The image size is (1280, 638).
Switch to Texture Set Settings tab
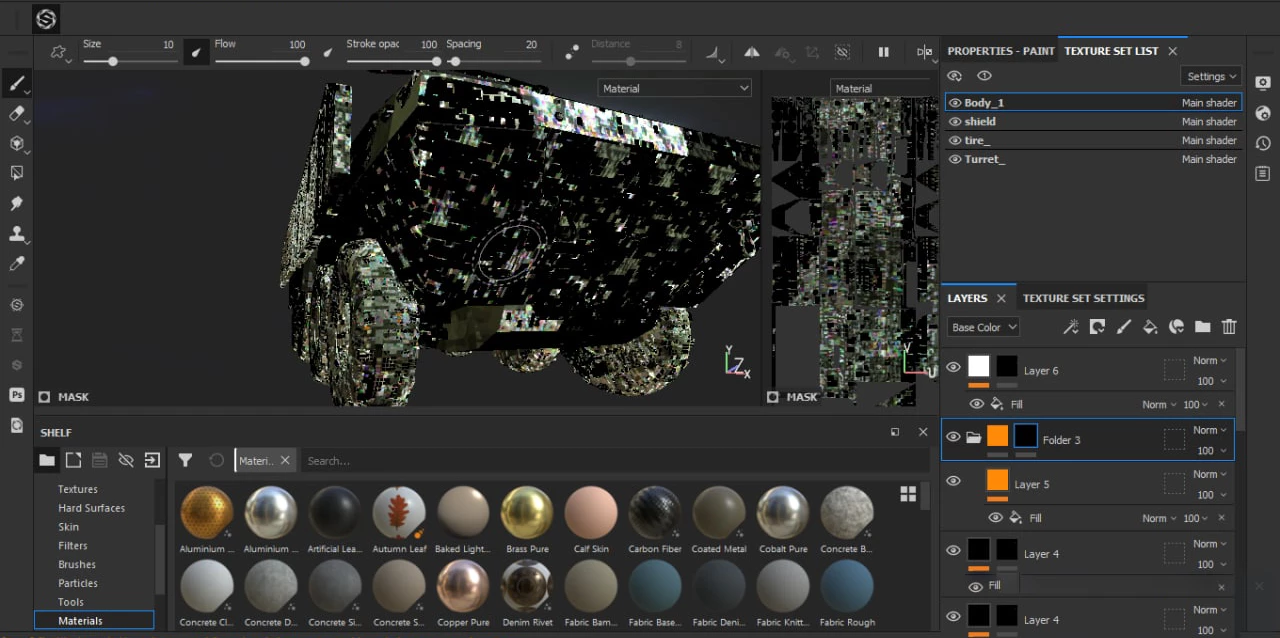click(1083, 298)
